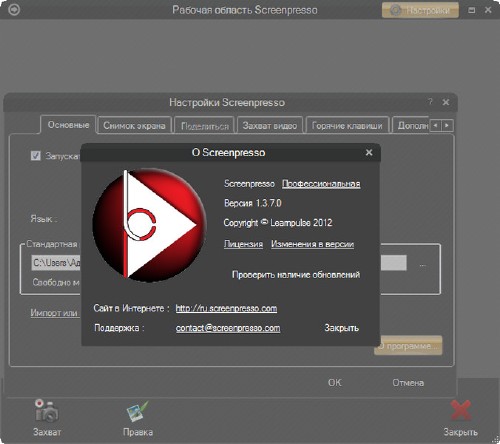The height and width of the screenshot is (444, 500).
Task: Show next tabs with right arrow
Action: [447, 125]
